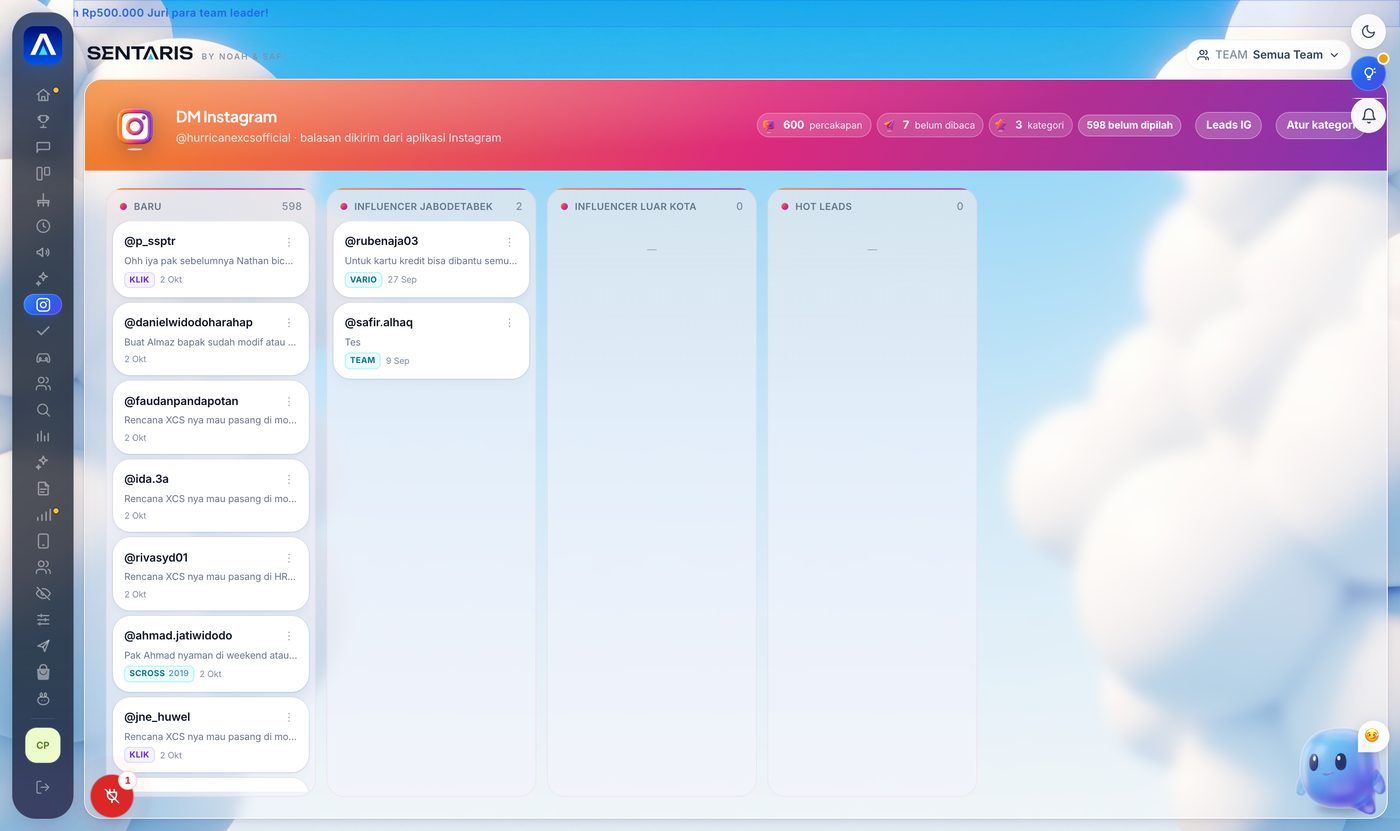Click the paper plane send icon
1400x831 pixels.
43,646
